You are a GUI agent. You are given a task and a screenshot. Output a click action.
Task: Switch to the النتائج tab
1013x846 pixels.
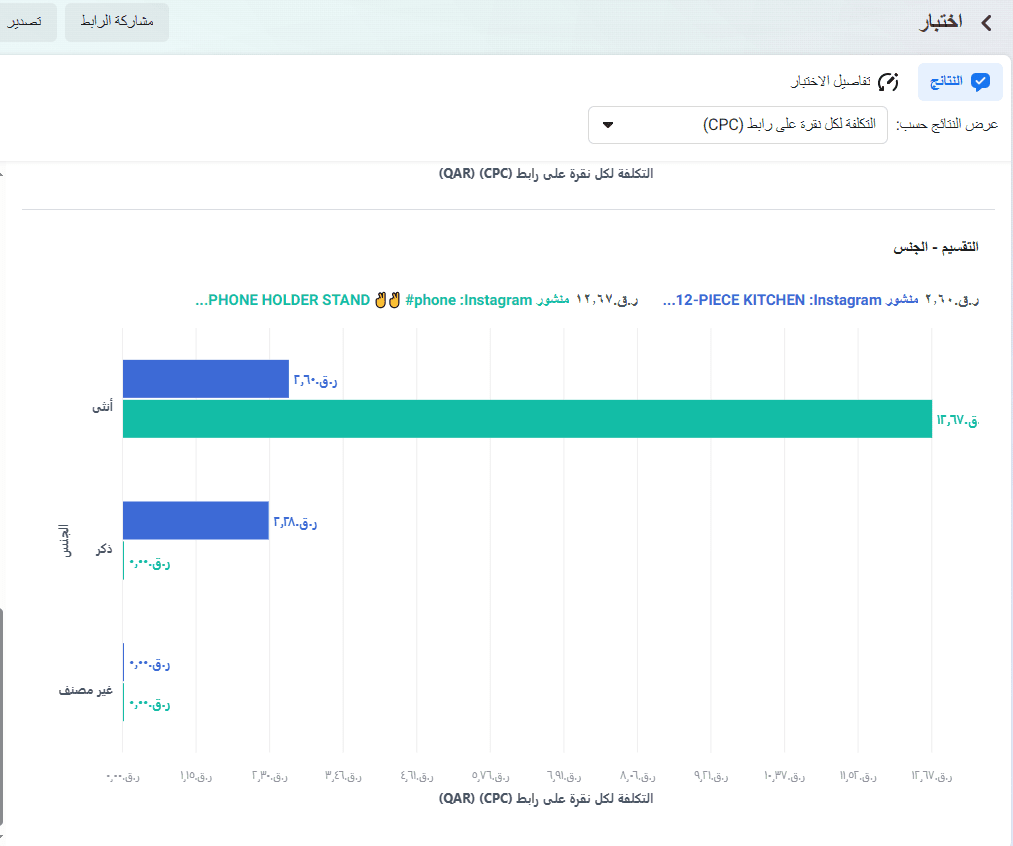960,82
